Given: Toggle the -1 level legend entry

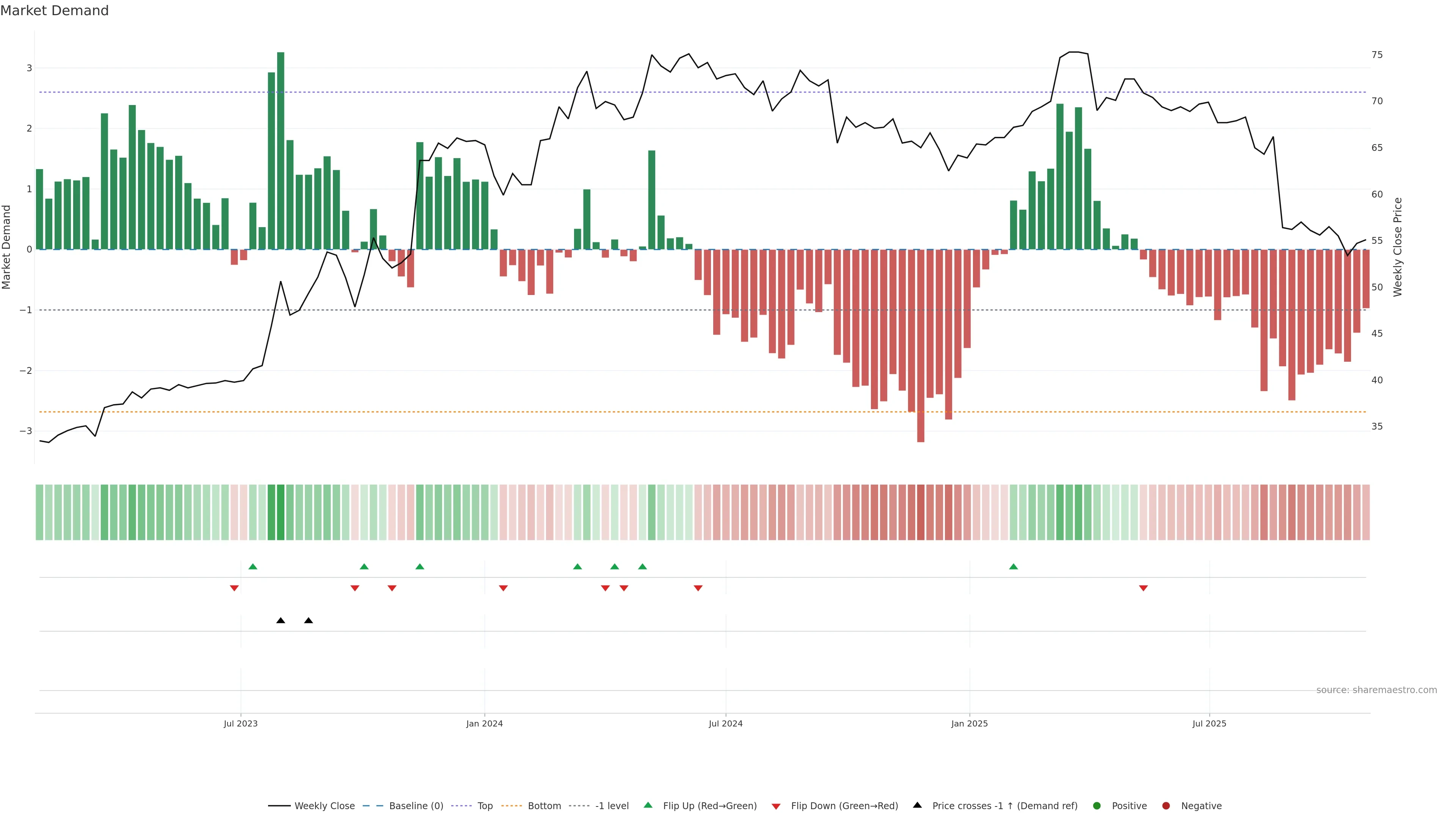Looking at the screenshot, I should 612,806.
